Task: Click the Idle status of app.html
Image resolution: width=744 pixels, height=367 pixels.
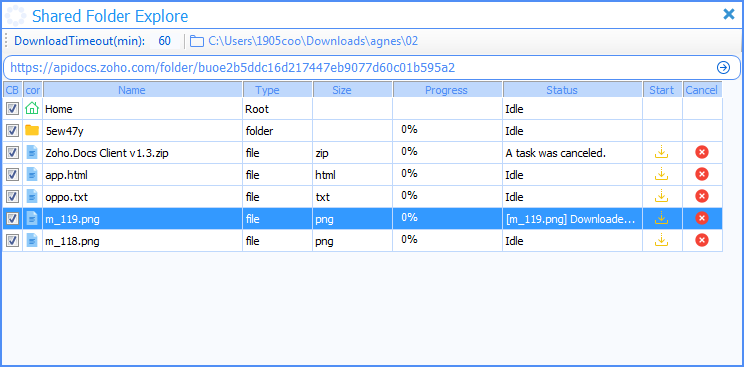Action: coord(514,175)
